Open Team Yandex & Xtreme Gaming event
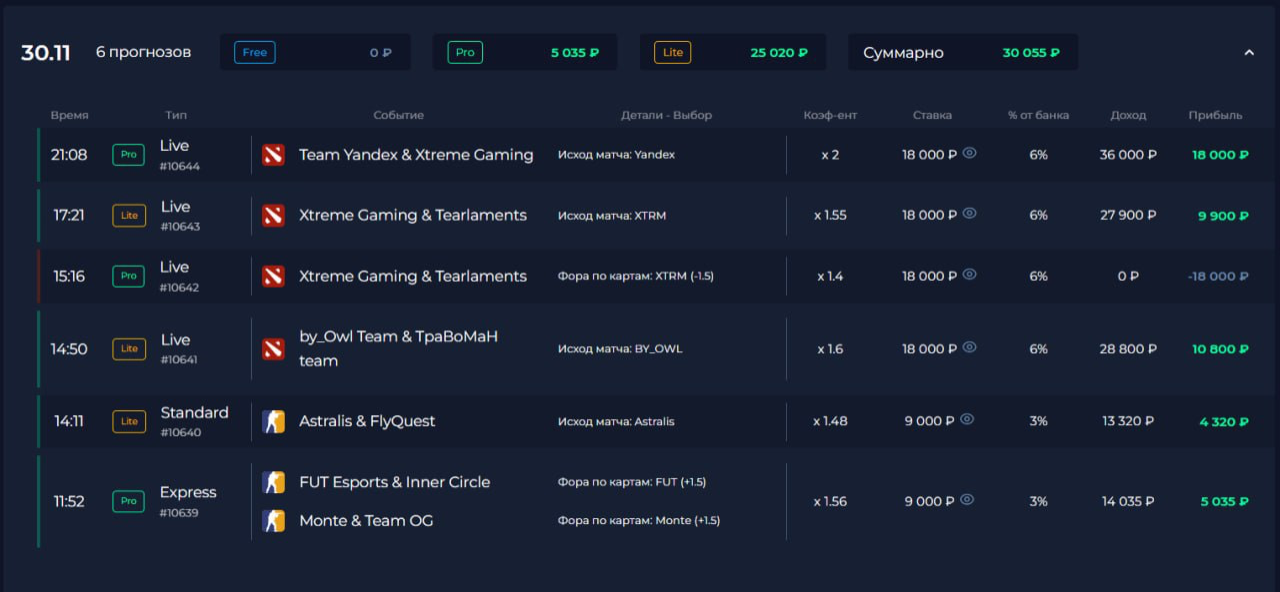 pos(416,155)
